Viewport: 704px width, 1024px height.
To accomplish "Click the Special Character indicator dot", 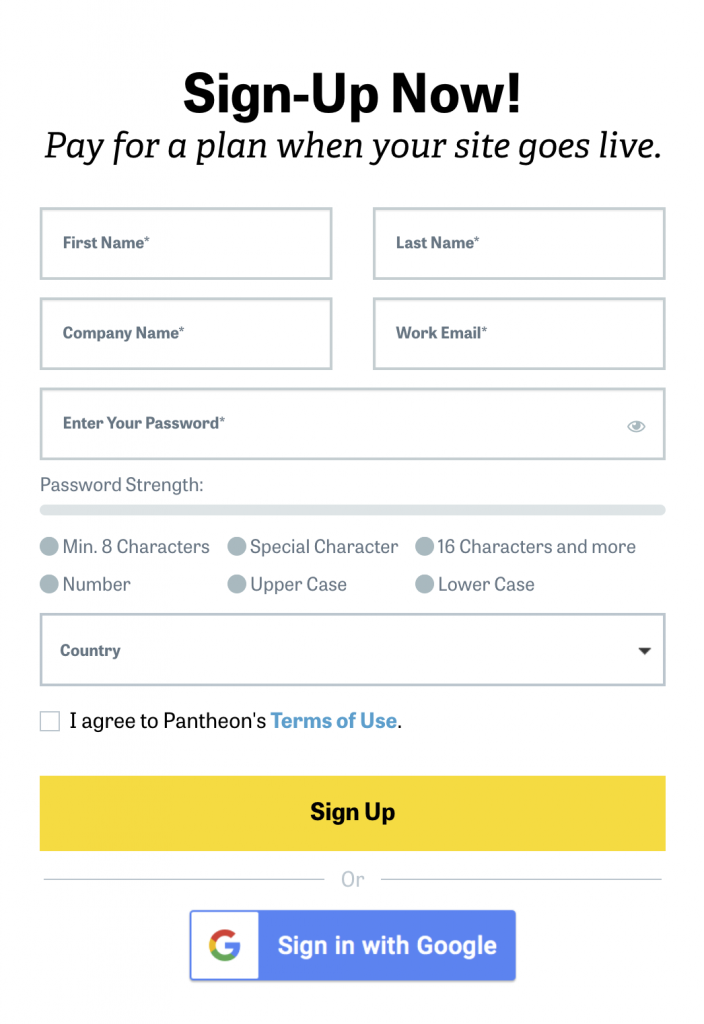I will (x=237, y=546).
